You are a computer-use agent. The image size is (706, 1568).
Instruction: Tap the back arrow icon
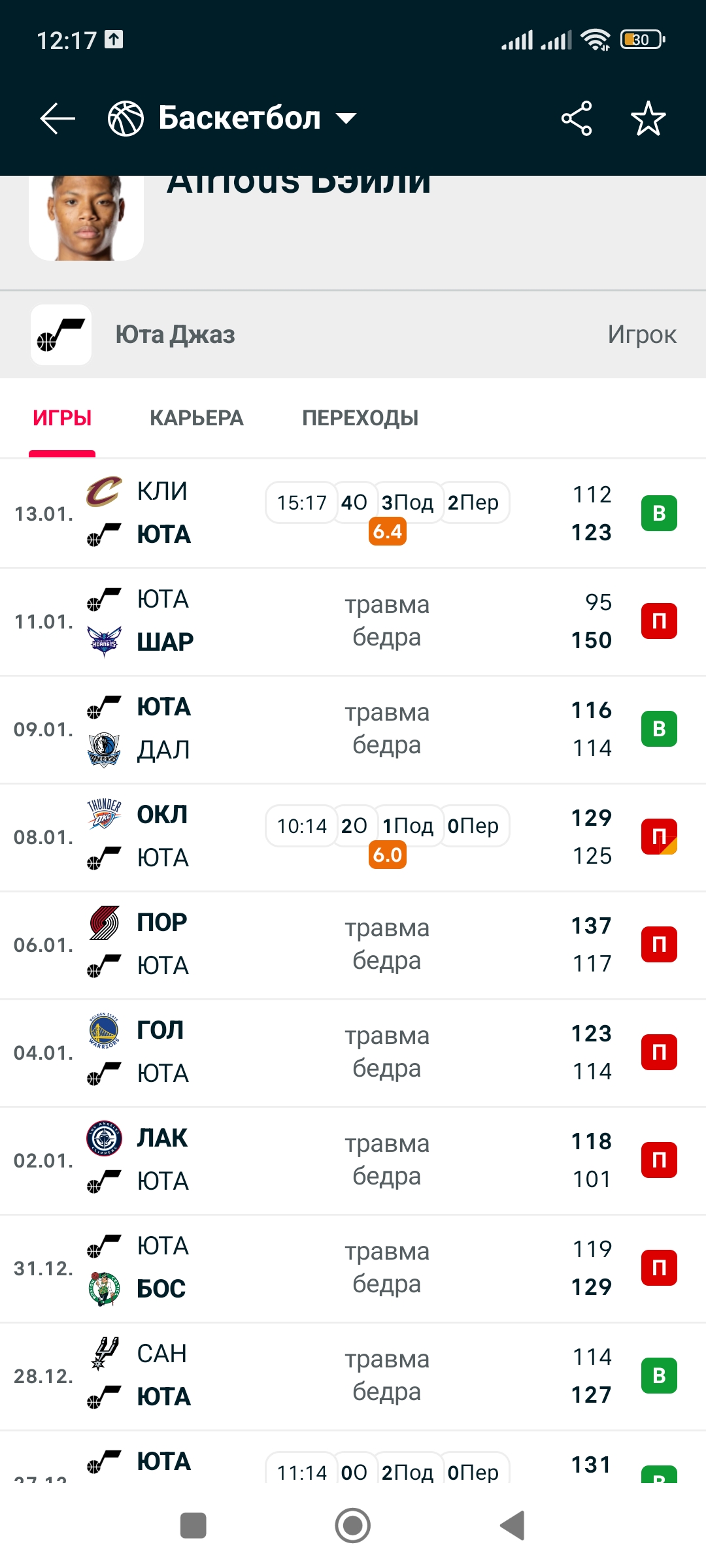tap(58, 118)
